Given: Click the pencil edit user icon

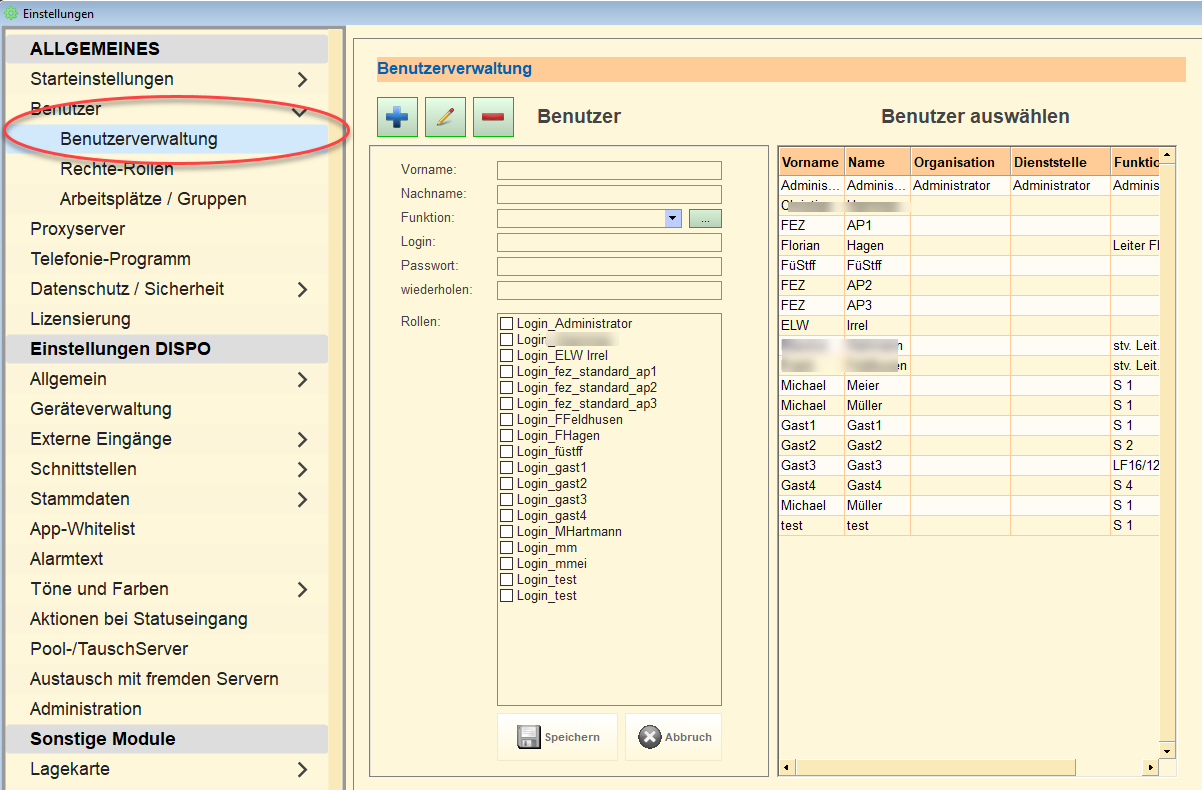Looking at the screenshot, I should click(x=445, y=117).
